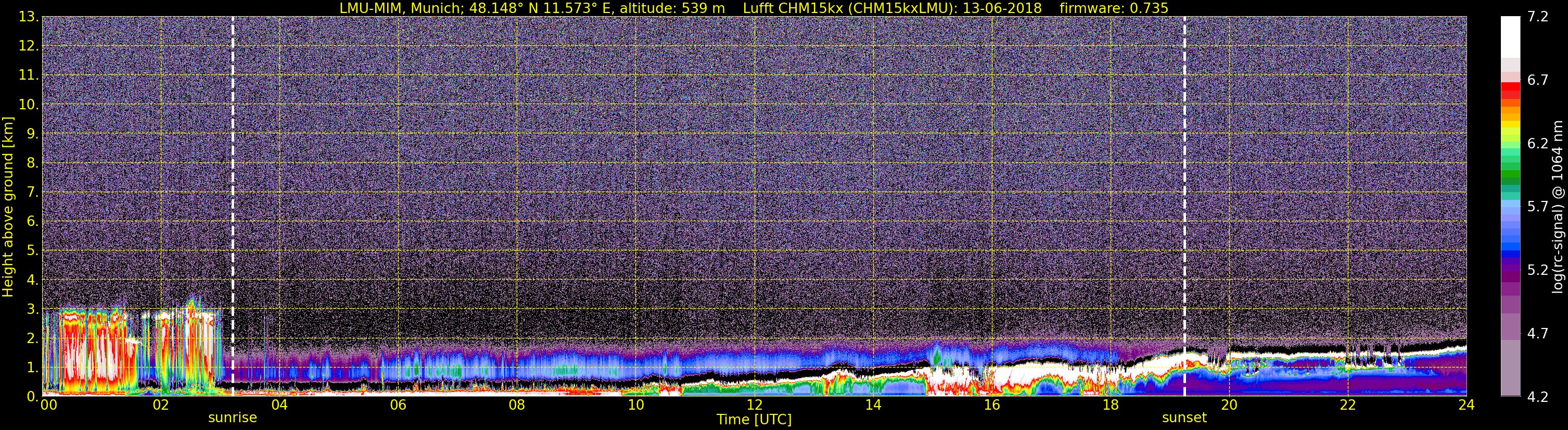This screenshot has width=1568, height=430.
Task: Click the '24' time axis tick label
Action: pos(1467,406)
